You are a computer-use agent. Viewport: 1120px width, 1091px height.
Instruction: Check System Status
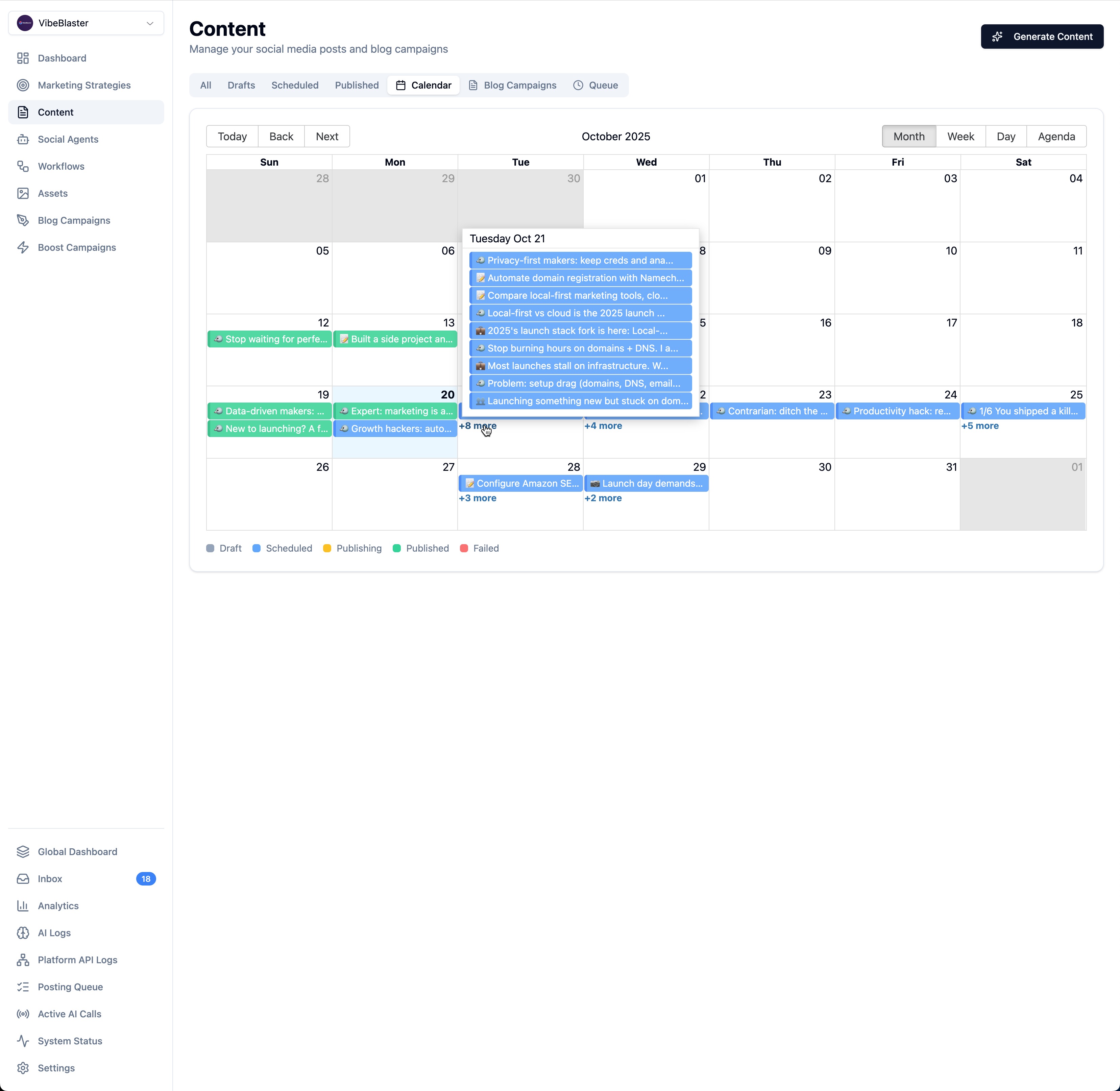coord(69,1041)
